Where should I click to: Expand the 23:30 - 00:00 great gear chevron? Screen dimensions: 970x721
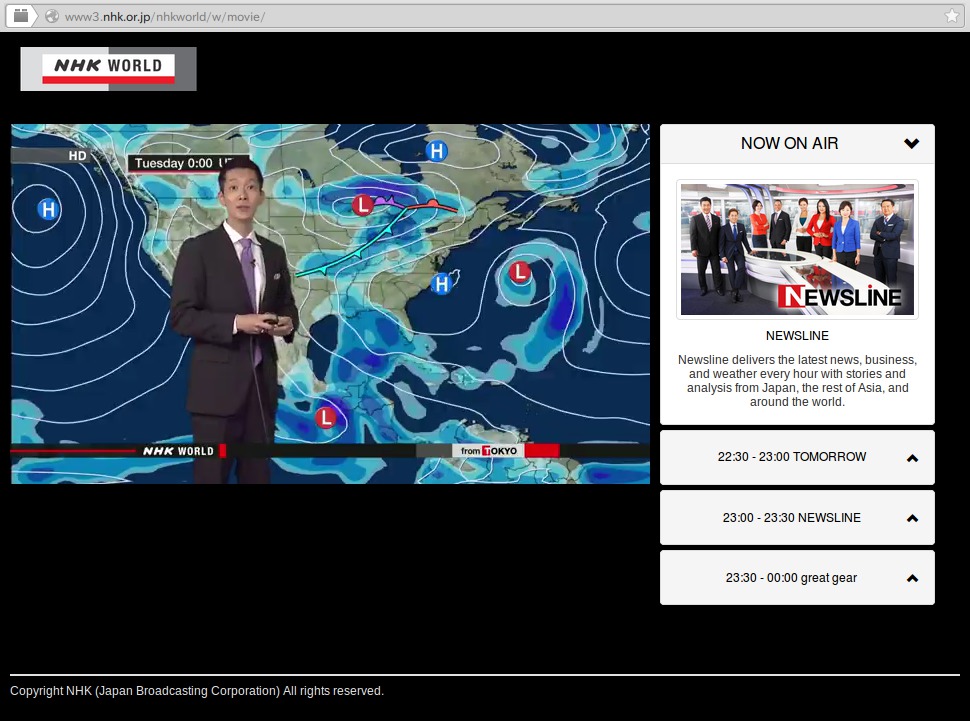point(912,578)
